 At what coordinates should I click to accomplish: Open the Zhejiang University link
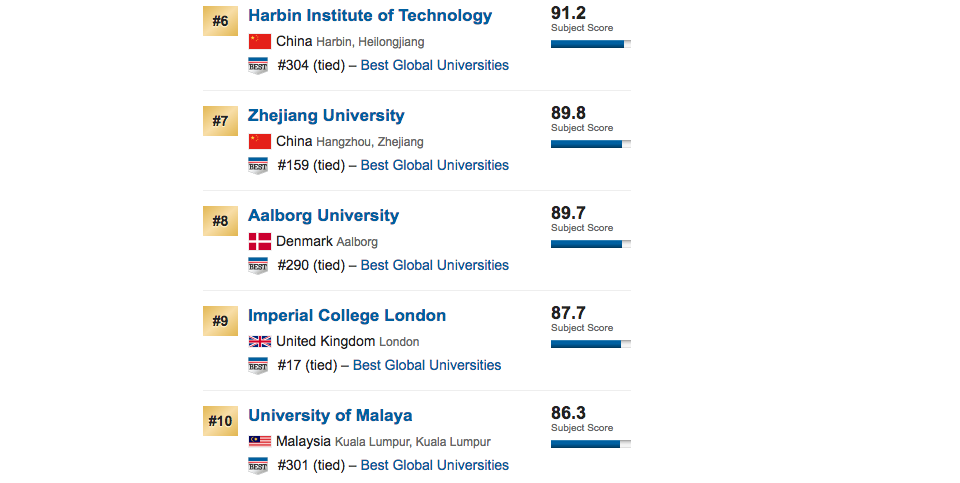click(326, 116)
